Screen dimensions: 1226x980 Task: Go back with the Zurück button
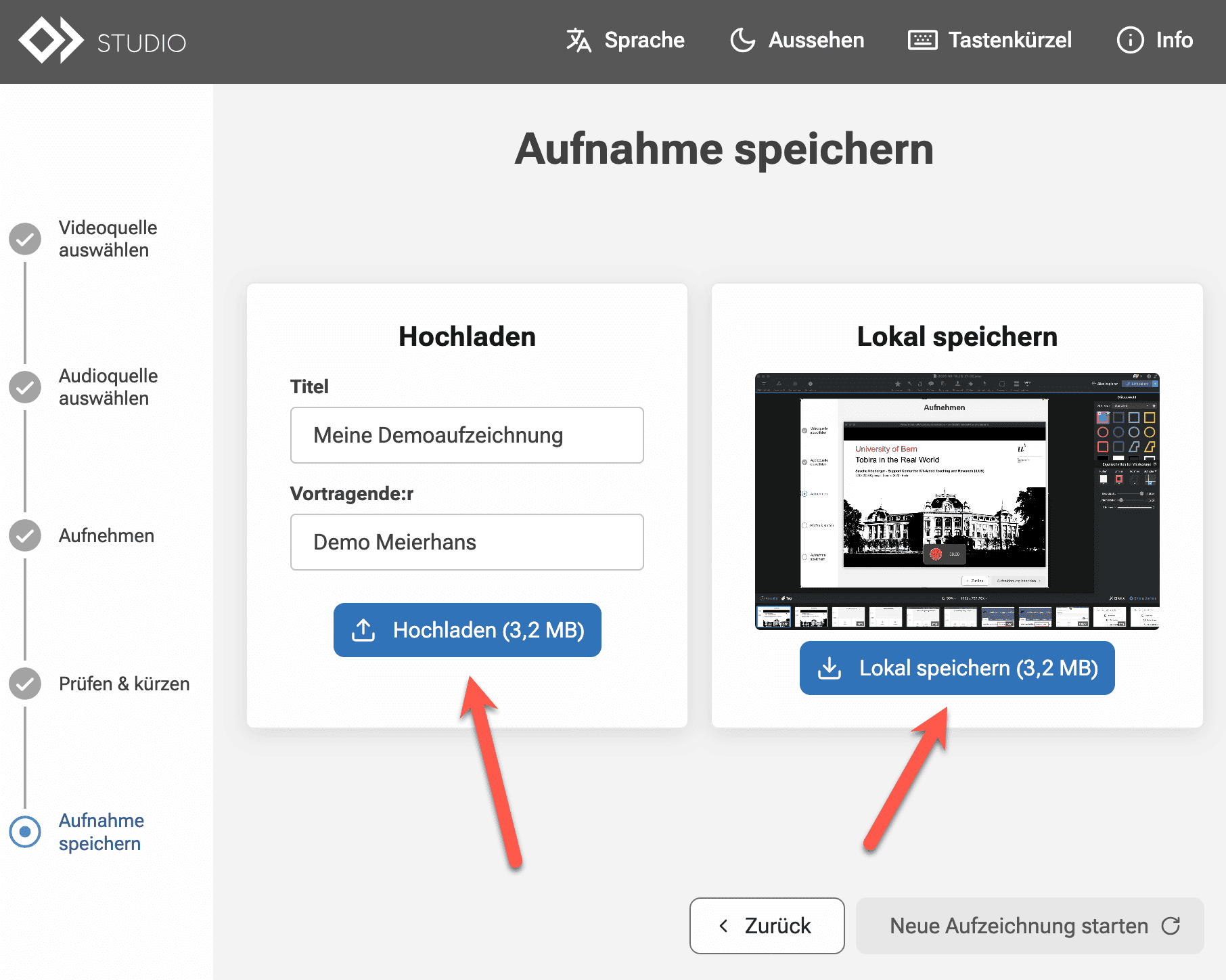tap(767, 926)
